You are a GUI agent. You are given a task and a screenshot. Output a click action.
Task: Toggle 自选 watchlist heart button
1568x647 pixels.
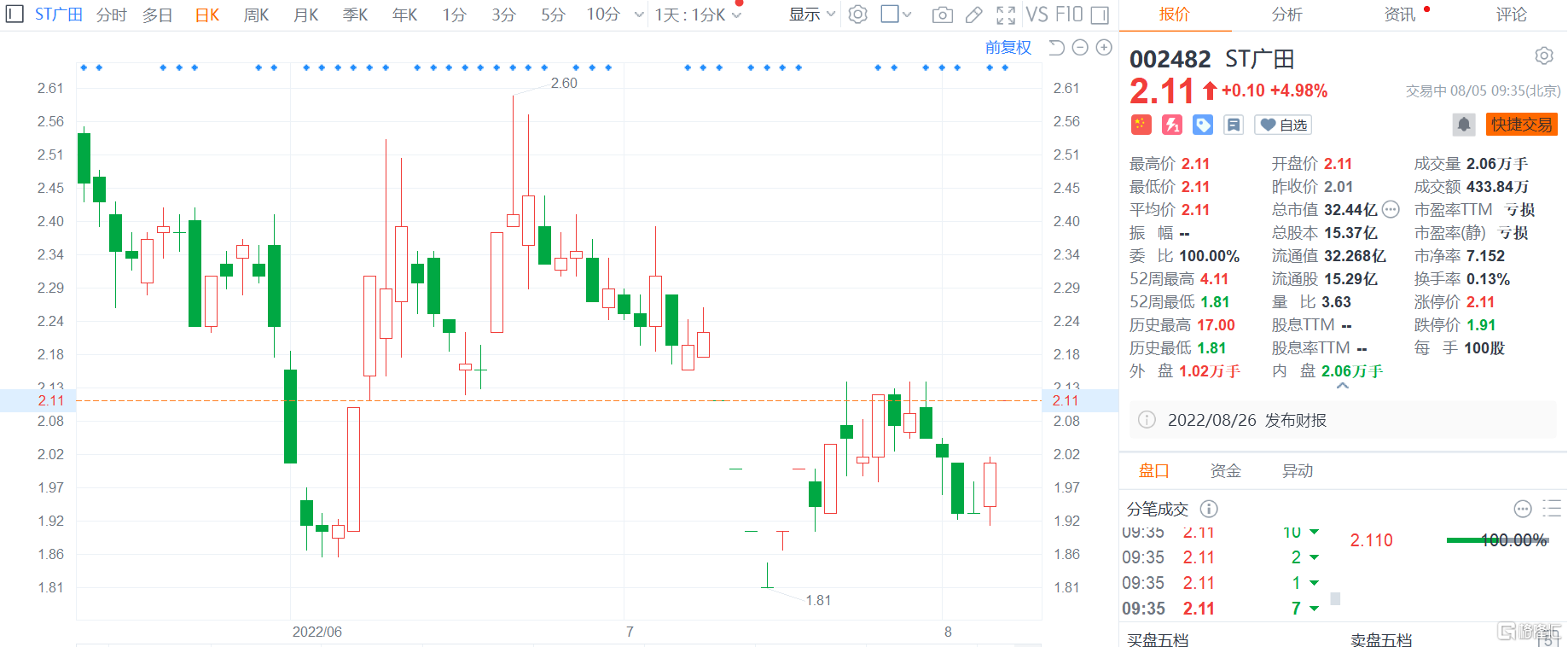(x=1283, y=125)
